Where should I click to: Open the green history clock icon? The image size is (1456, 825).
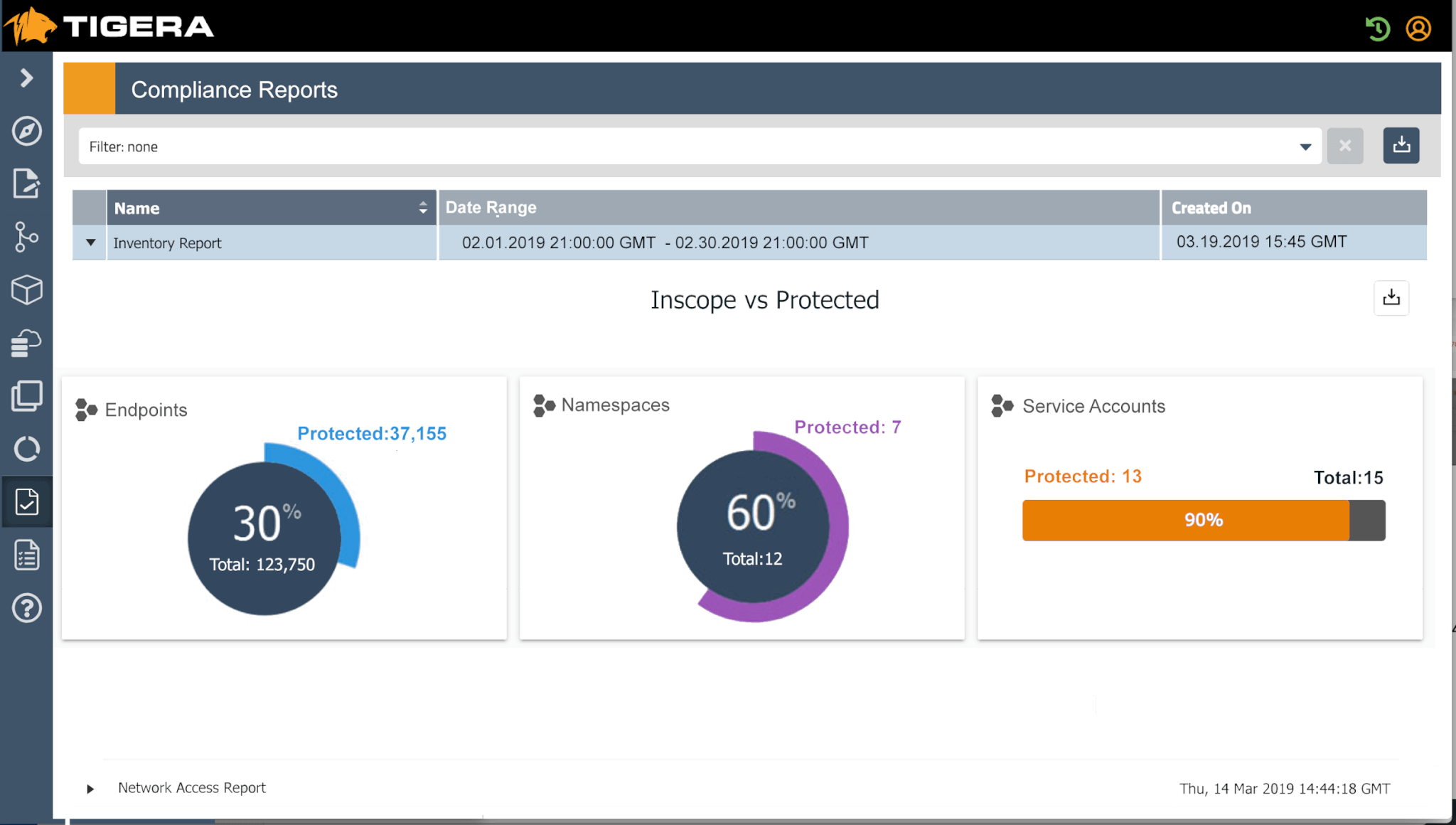pyautogui.click(x=1378, y=28)
